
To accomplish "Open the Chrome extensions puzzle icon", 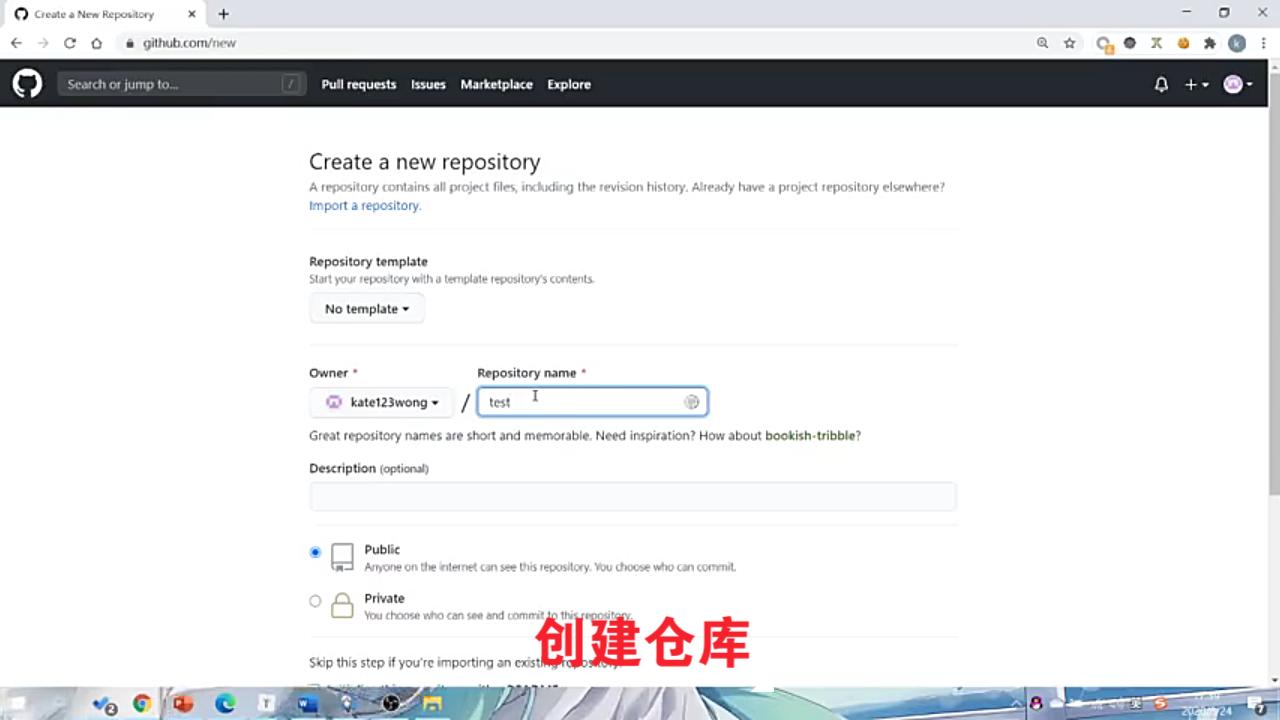I will point(1210,43).
